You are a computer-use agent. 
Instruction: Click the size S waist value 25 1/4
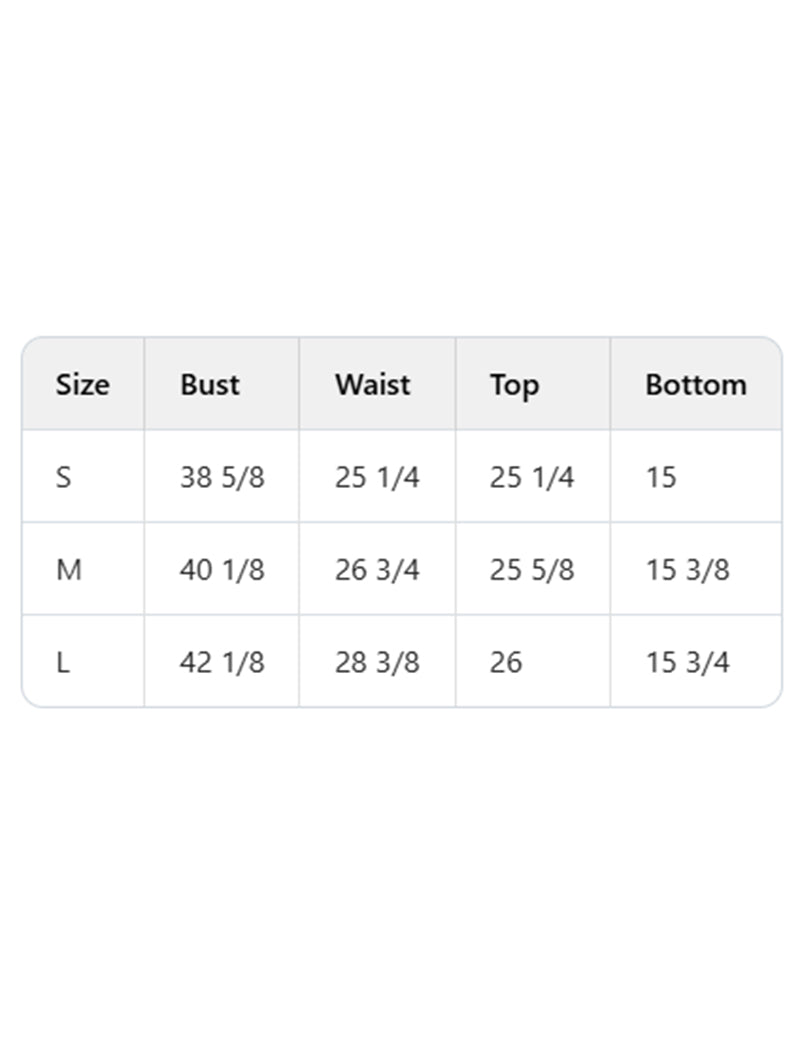(x=377, y=477)
